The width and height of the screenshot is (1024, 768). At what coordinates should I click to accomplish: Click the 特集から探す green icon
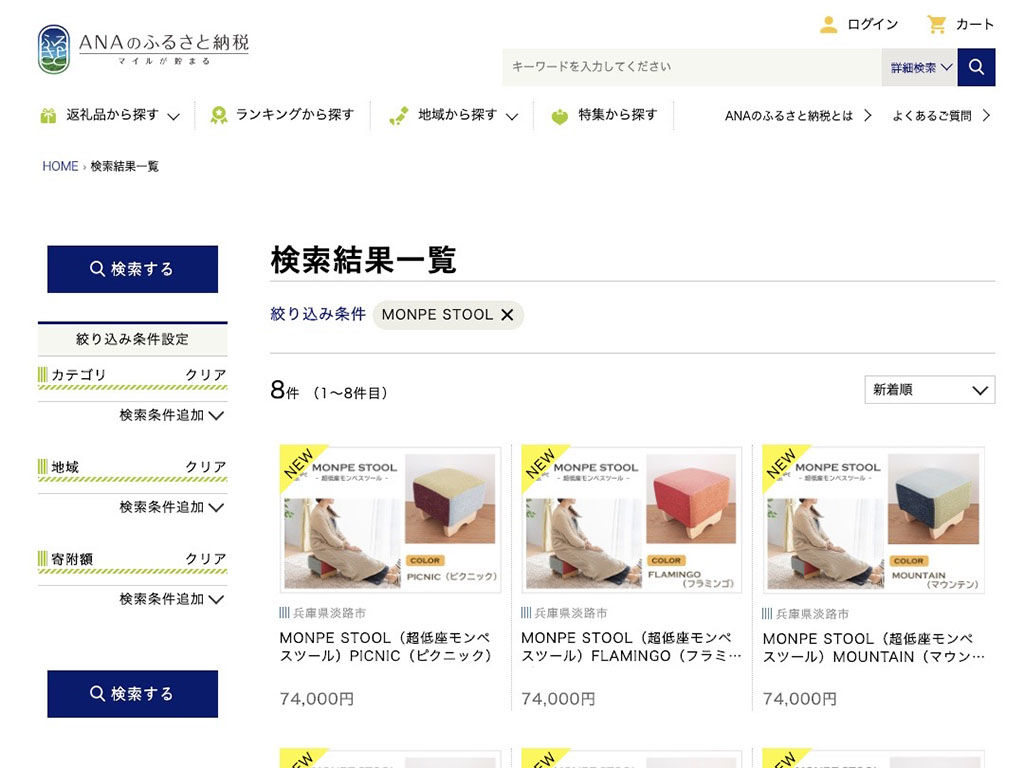pos(560,116)
